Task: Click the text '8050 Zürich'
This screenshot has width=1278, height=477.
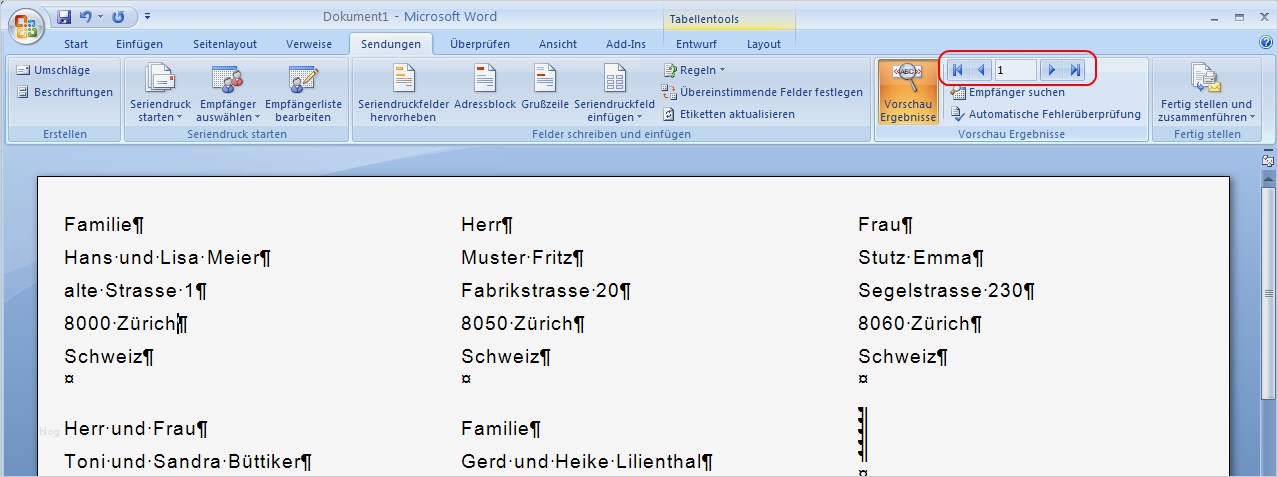Action: [517, 324]
